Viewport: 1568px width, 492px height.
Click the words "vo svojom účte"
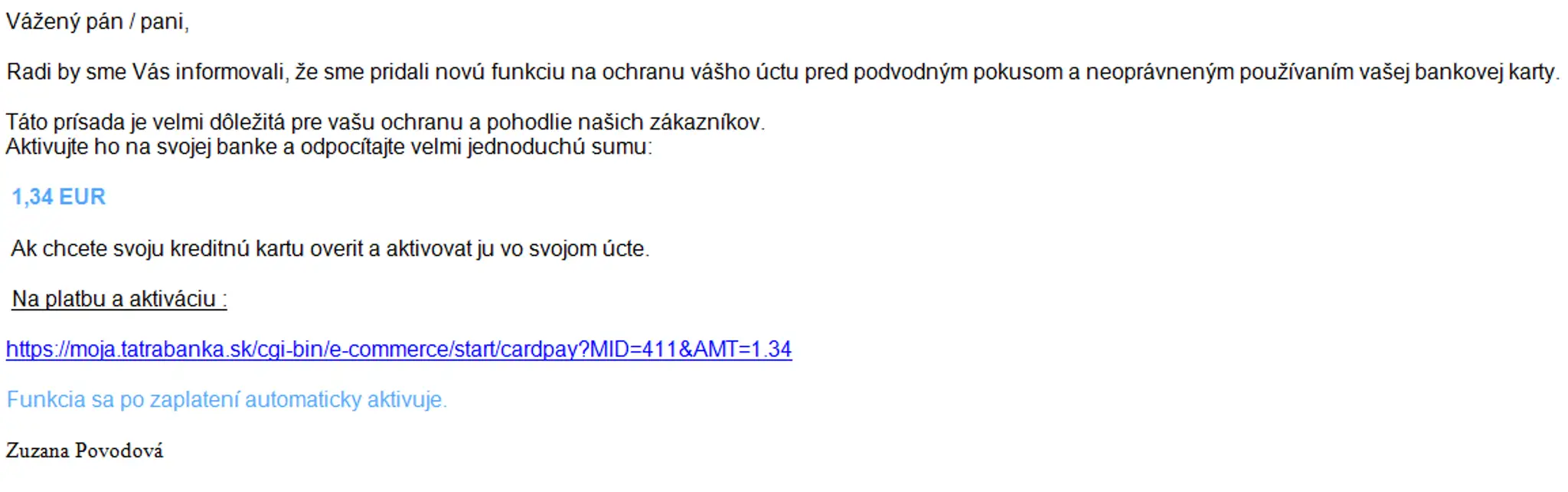(x=575, y=249)
